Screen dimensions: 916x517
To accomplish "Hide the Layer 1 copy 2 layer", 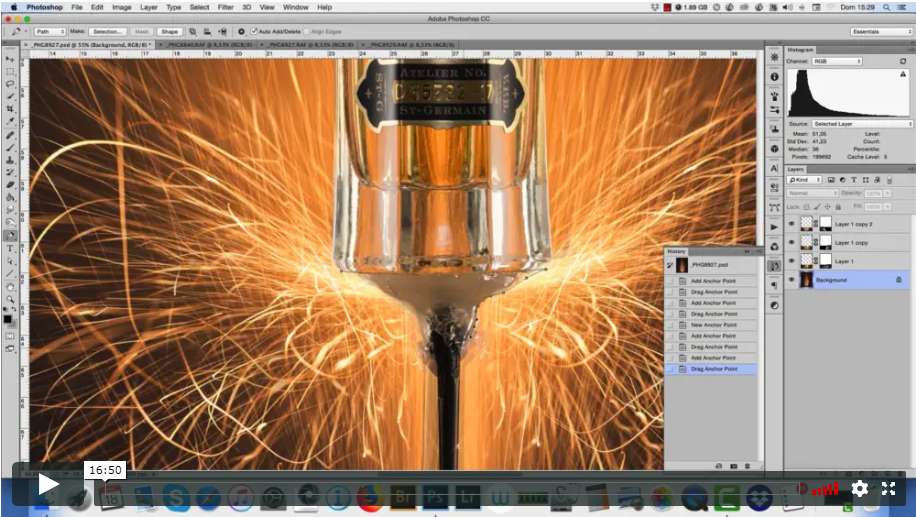I will (x=792, y=224).
